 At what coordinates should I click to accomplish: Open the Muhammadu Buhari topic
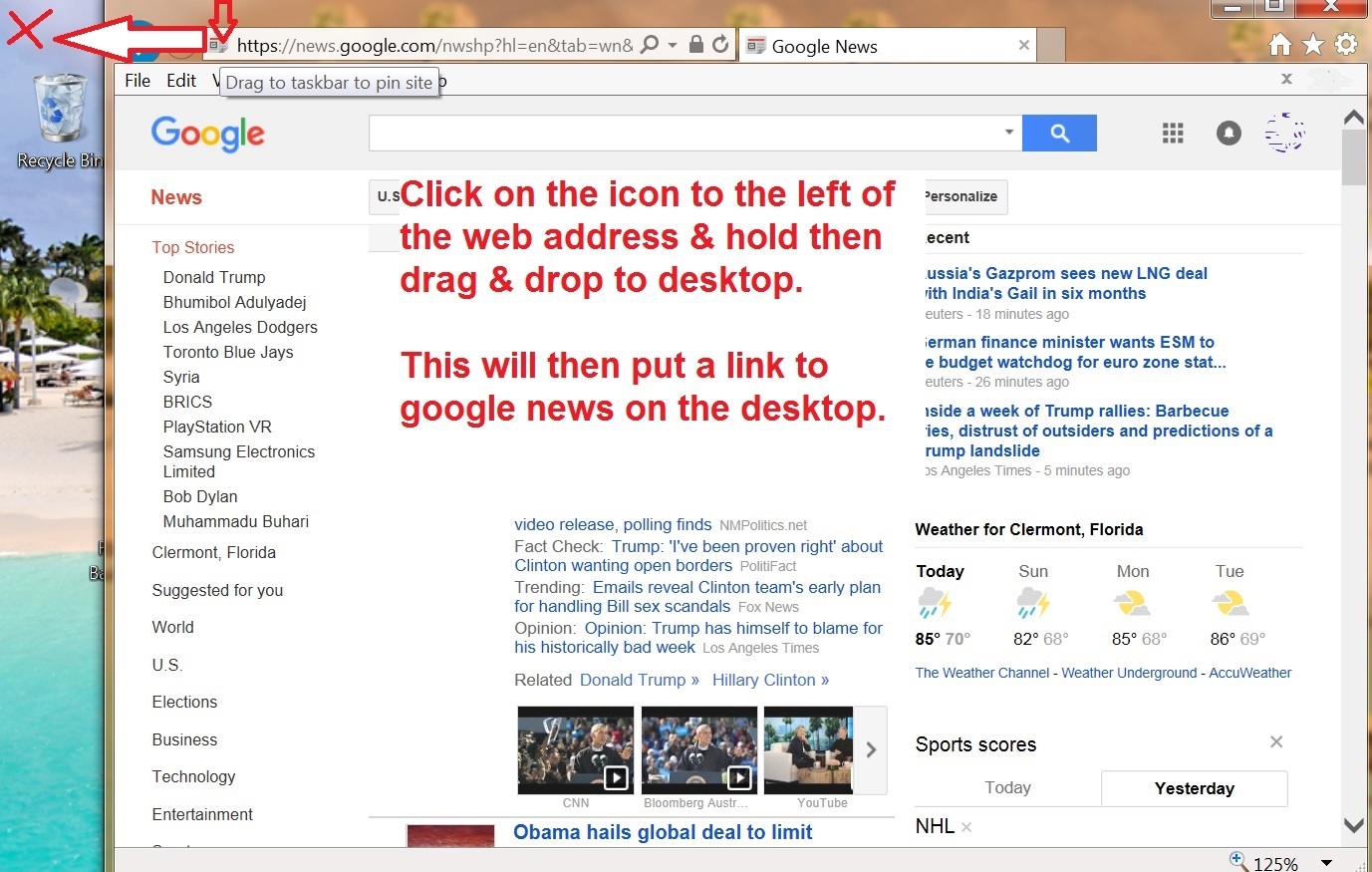pos(236,521)
